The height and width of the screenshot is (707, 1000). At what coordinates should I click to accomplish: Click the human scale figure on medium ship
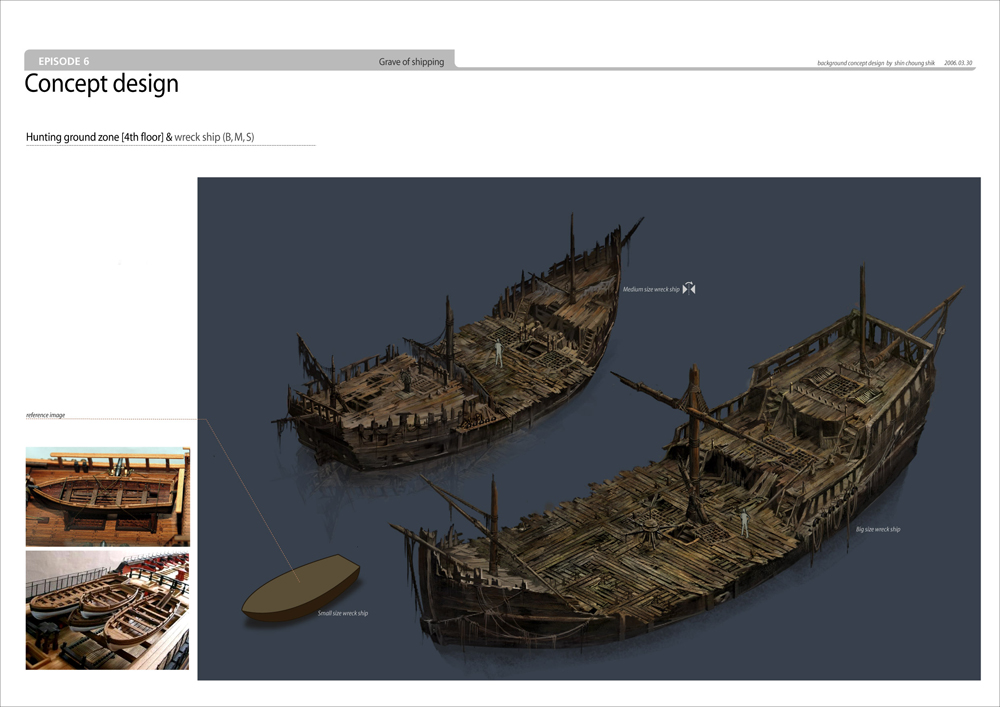pos(498,352)
